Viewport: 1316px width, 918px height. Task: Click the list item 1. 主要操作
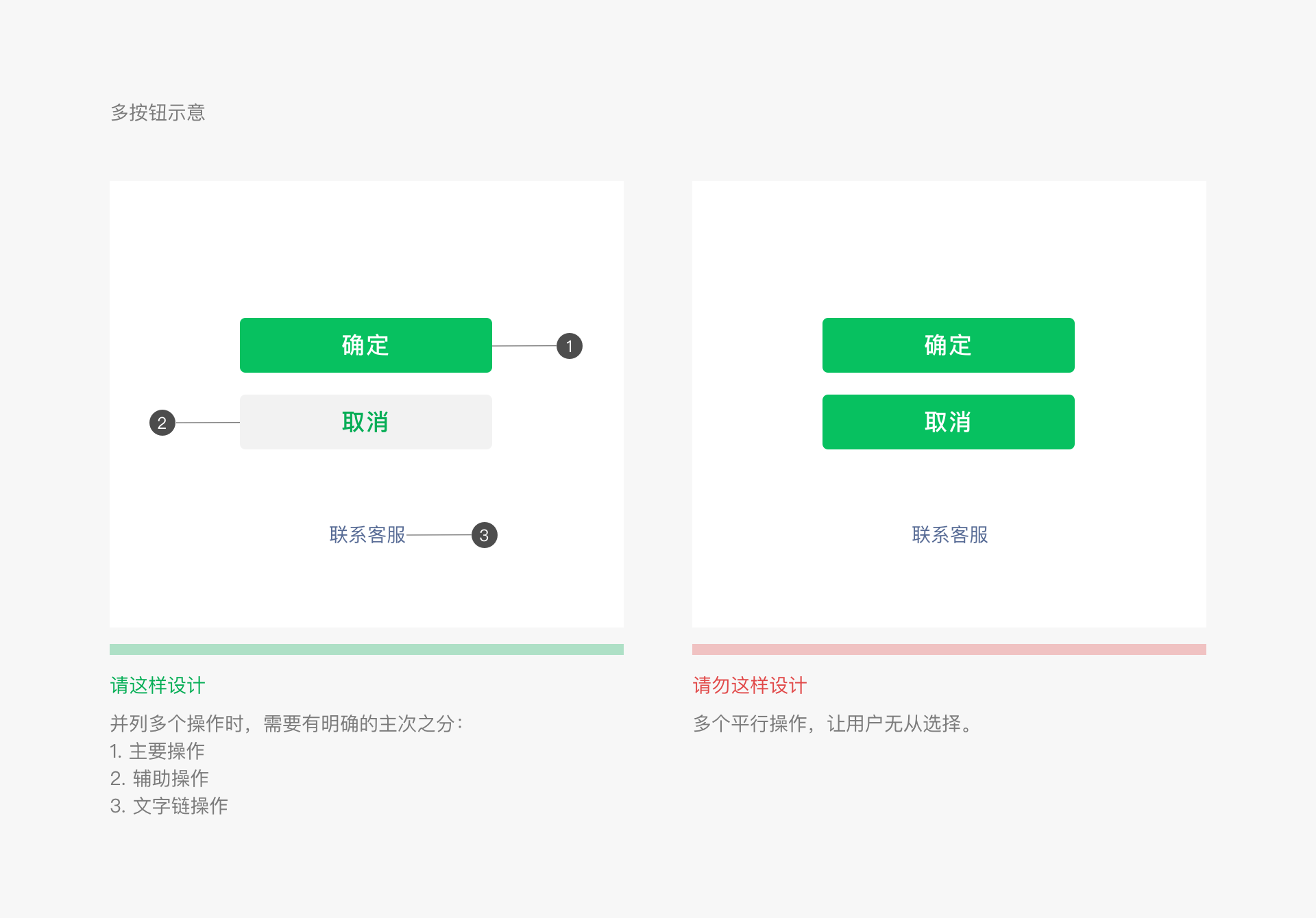point(157,751)
